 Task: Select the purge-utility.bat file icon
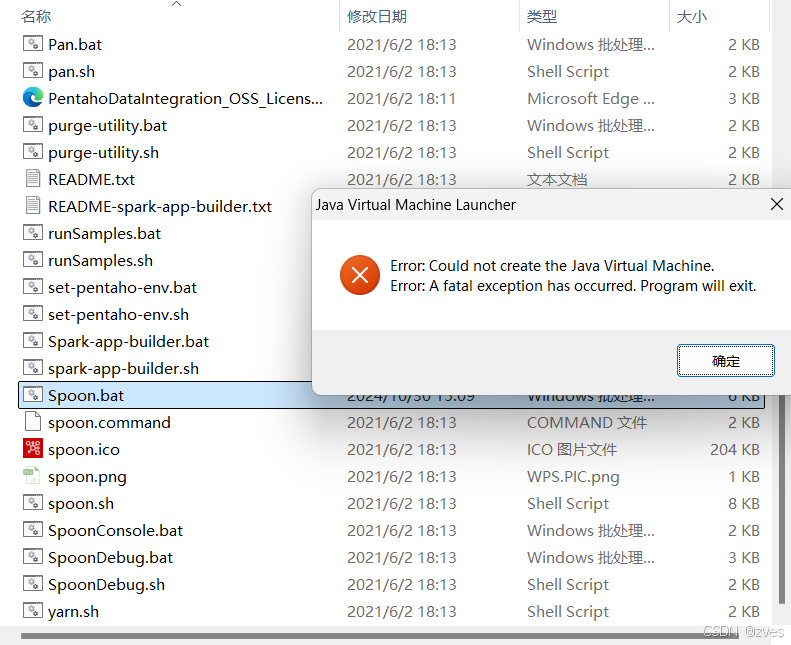pos(33,125)
